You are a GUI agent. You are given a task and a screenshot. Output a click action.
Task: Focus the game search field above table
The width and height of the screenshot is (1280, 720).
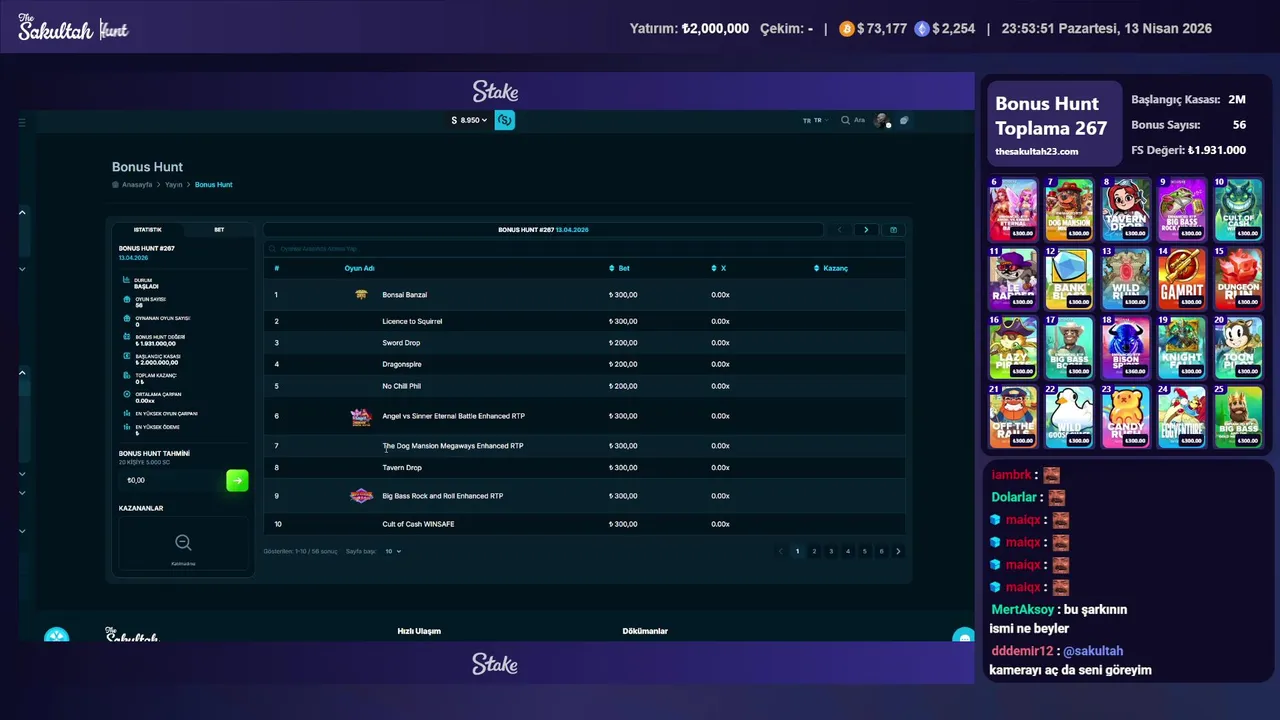pyautogui.click(x=584, y=249)
